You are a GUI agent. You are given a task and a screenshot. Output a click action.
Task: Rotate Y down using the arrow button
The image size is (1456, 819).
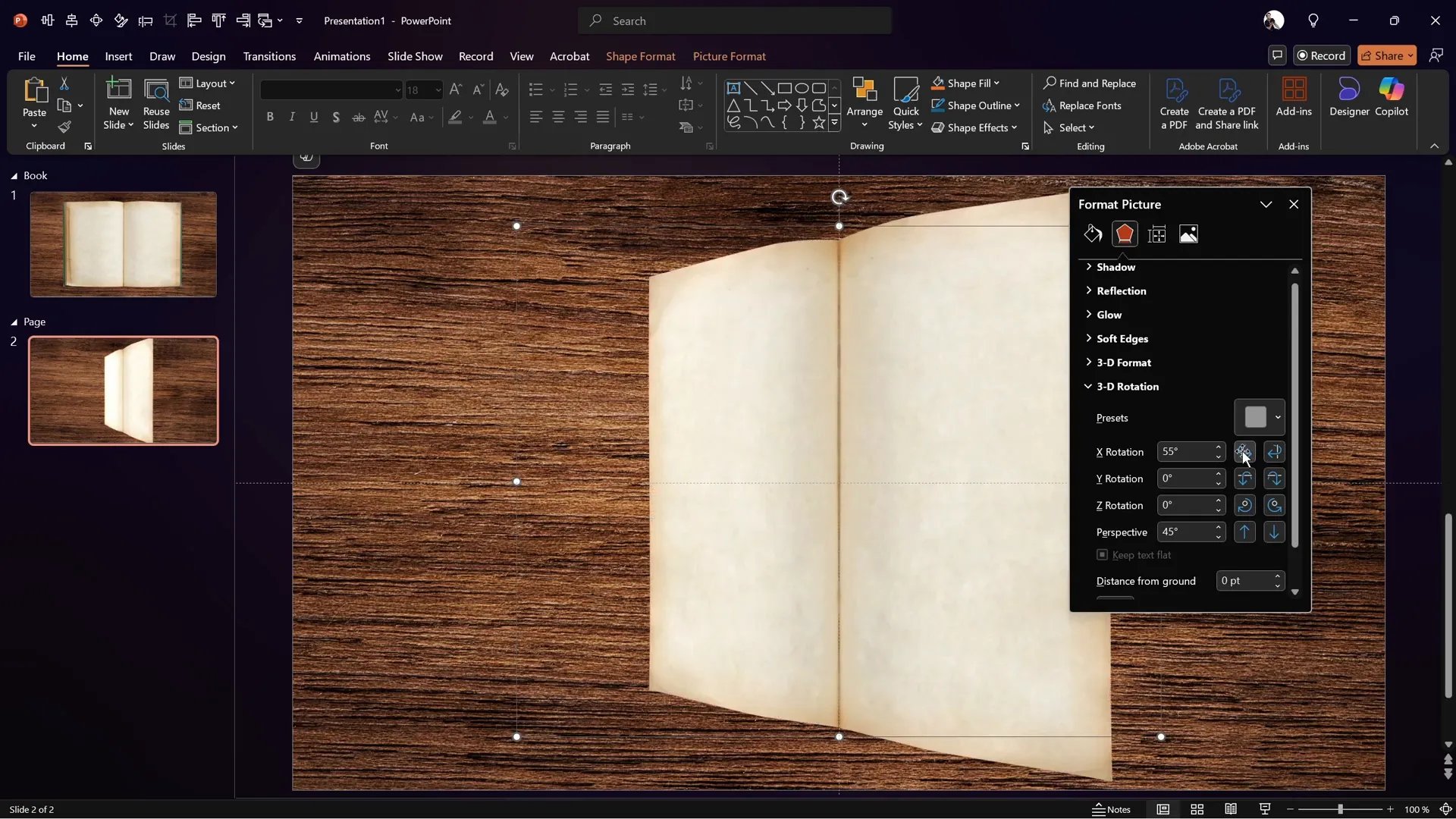(x=1274, y=479)
